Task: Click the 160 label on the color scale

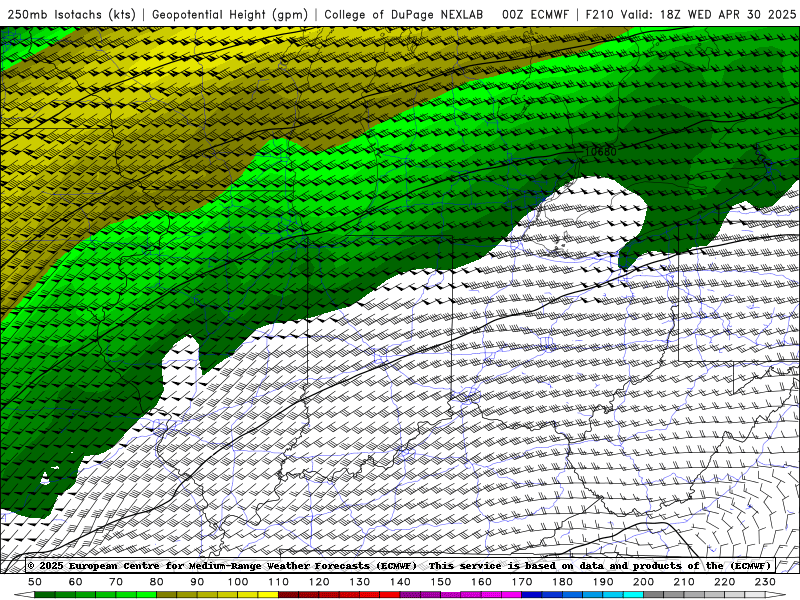Action: tap(481, 582)
